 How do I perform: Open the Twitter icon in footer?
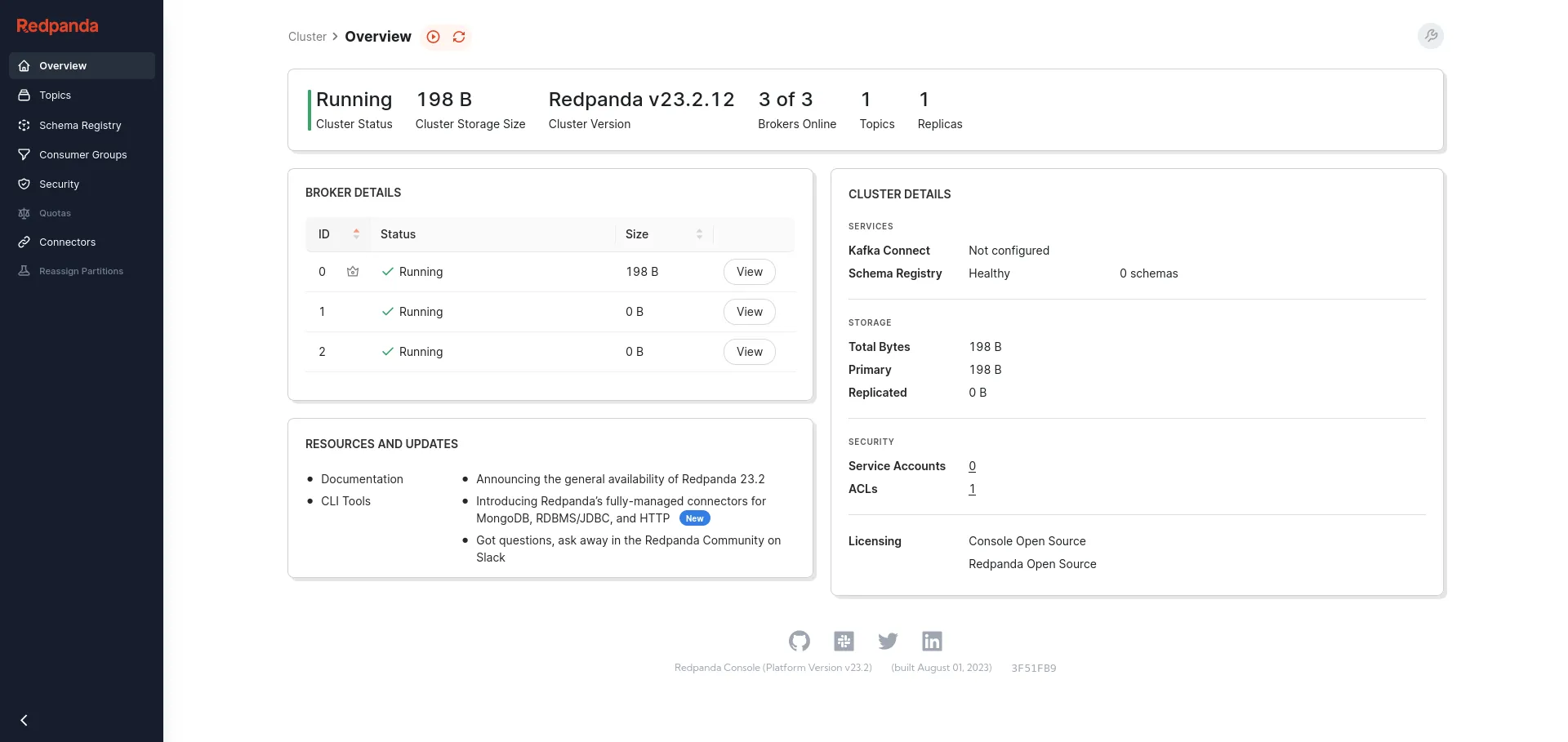(x=888, y=642)
